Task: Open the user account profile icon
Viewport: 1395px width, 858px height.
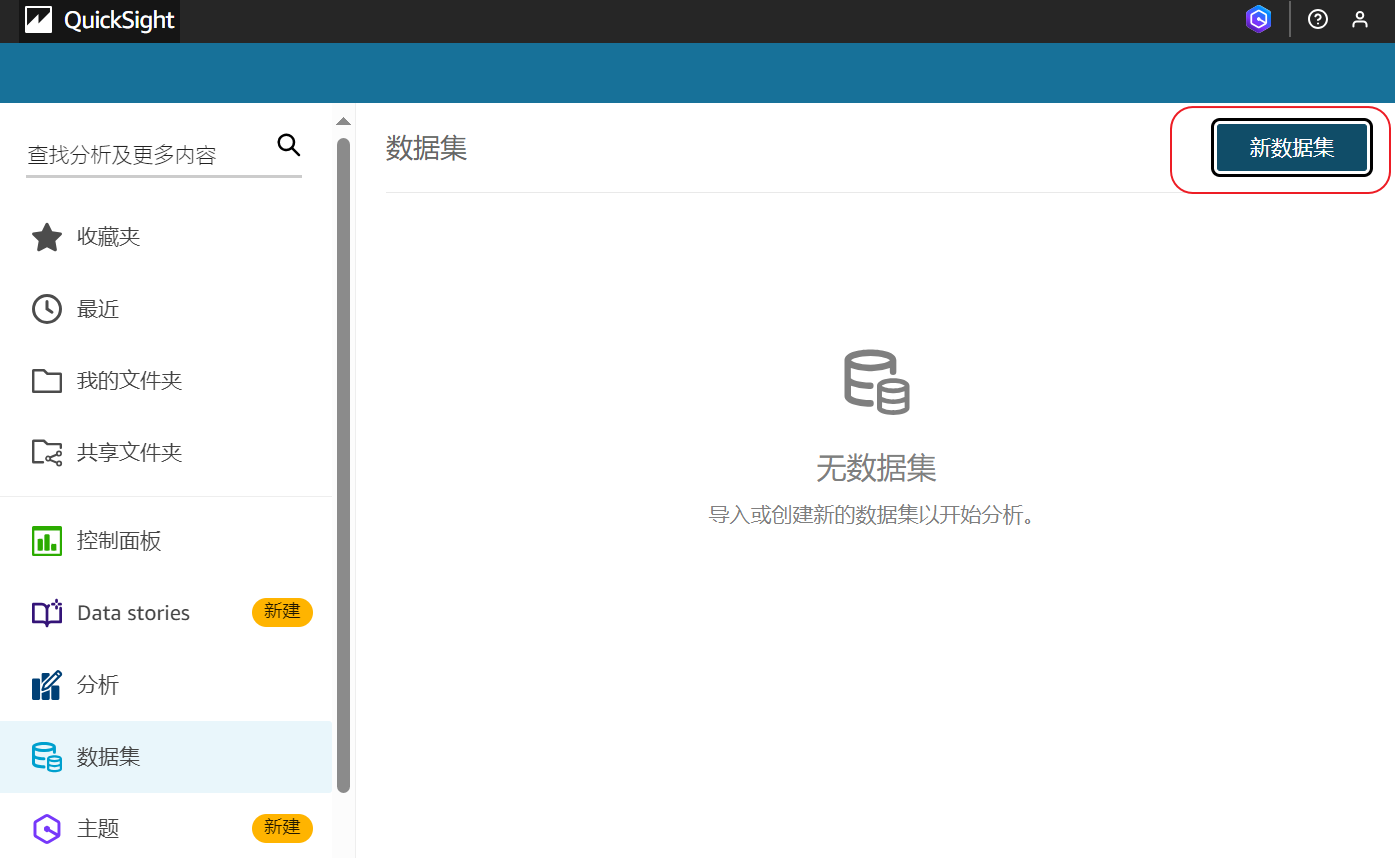Action: pos(1360,19)
